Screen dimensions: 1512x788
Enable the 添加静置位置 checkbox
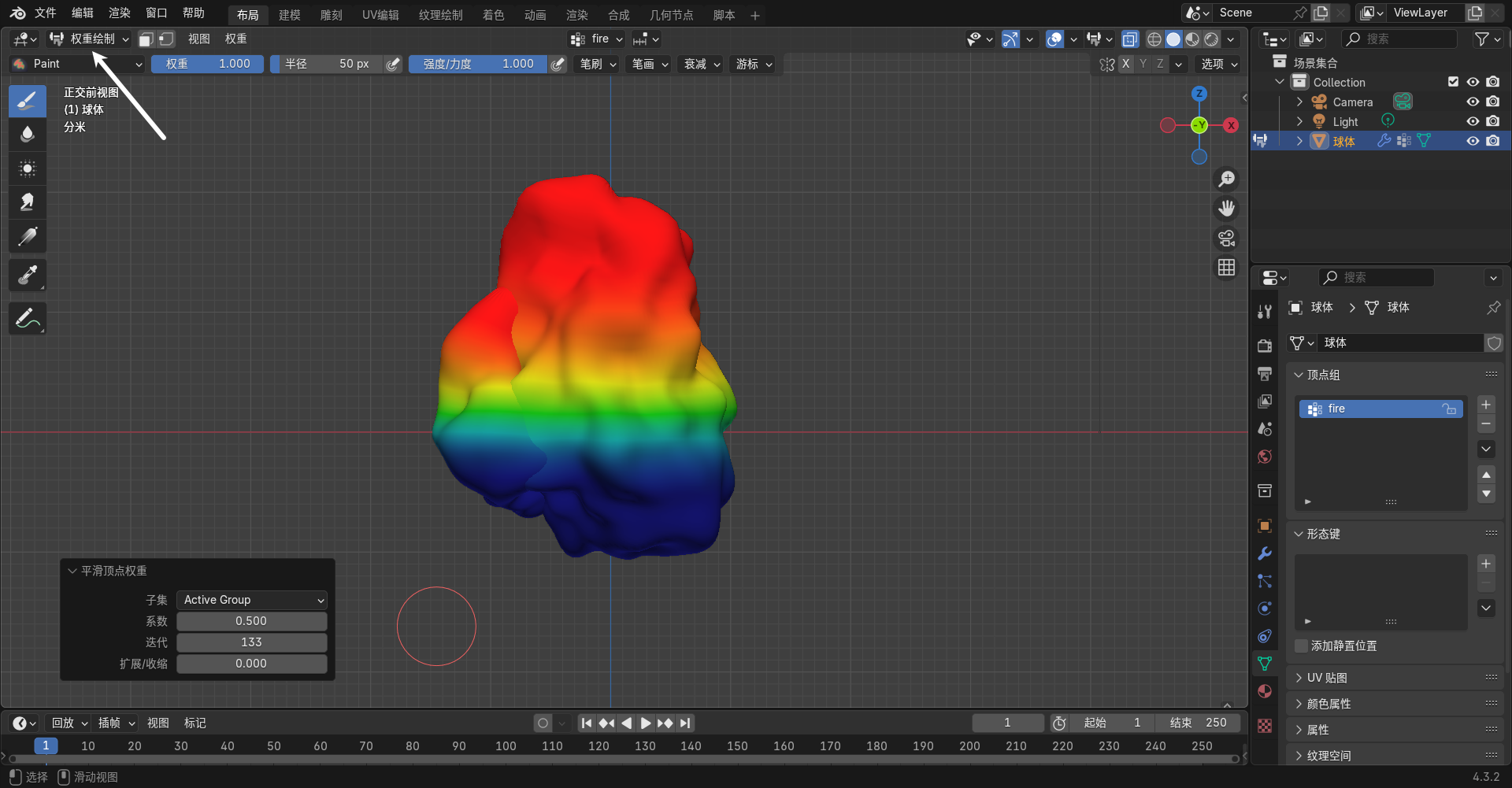(1302, 646)
